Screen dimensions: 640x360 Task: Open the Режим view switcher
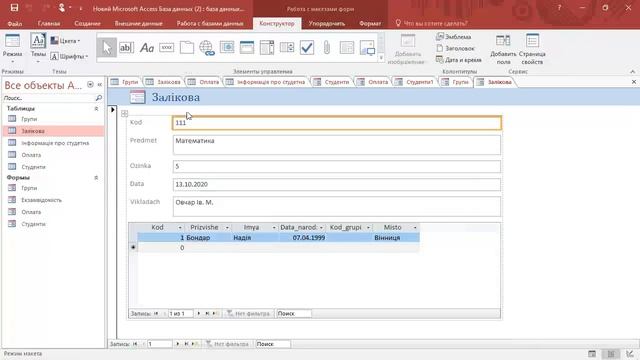12,48
